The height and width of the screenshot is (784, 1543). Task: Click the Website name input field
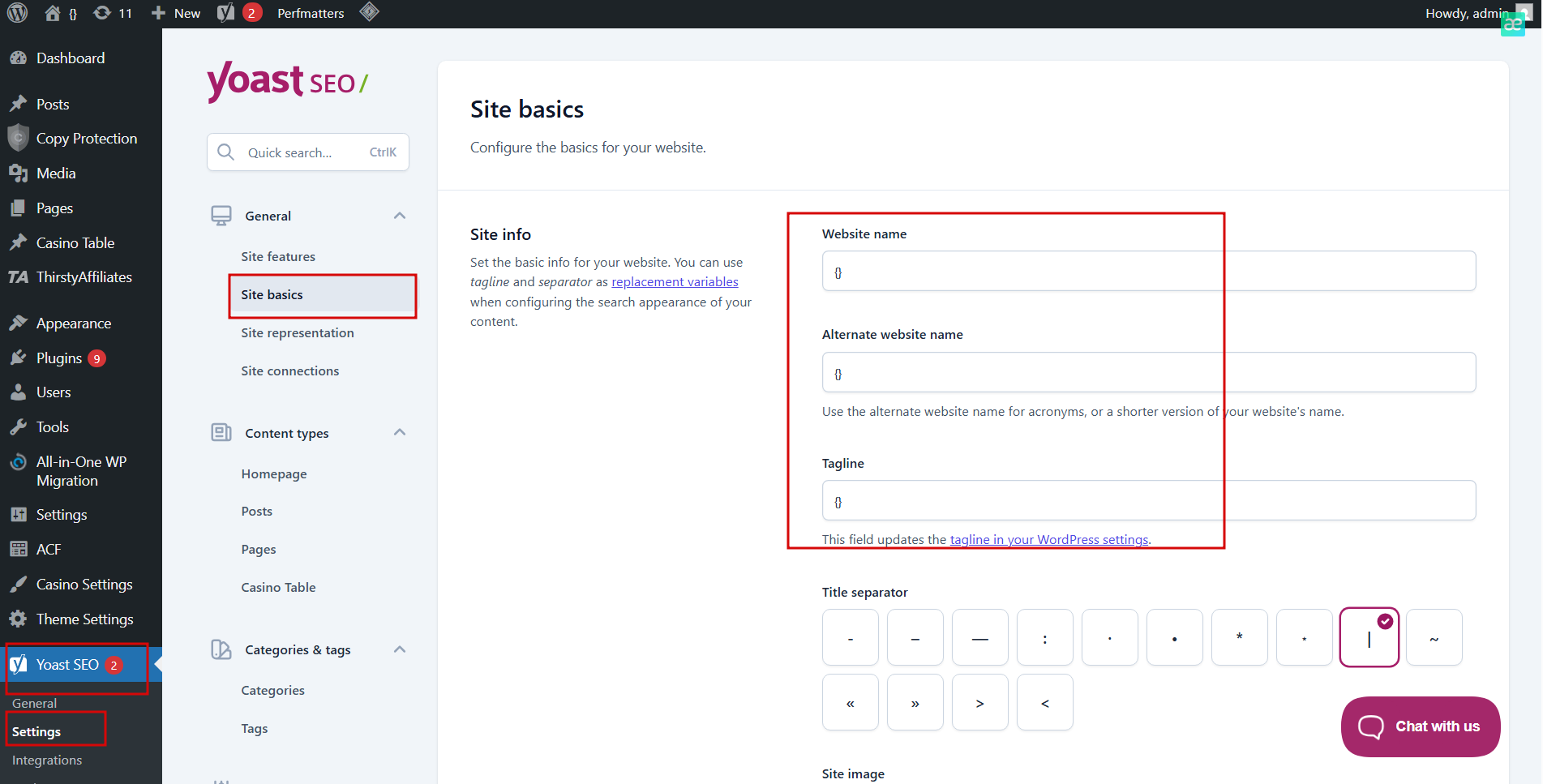tap(1148, 272)
